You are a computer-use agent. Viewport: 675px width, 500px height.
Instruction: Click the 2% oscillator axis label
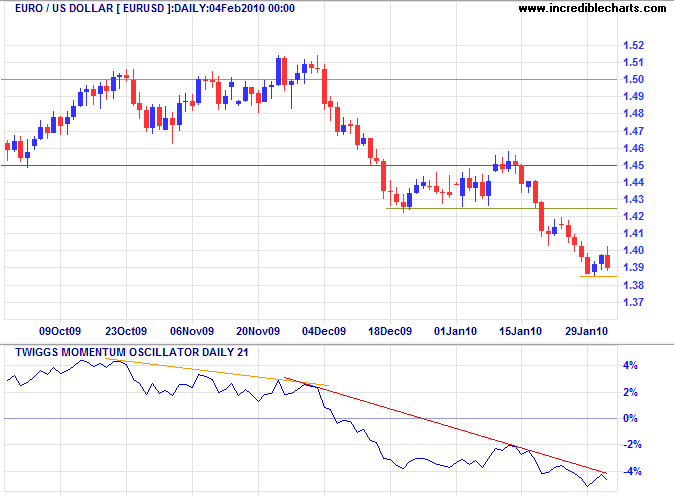click(630, 392)
